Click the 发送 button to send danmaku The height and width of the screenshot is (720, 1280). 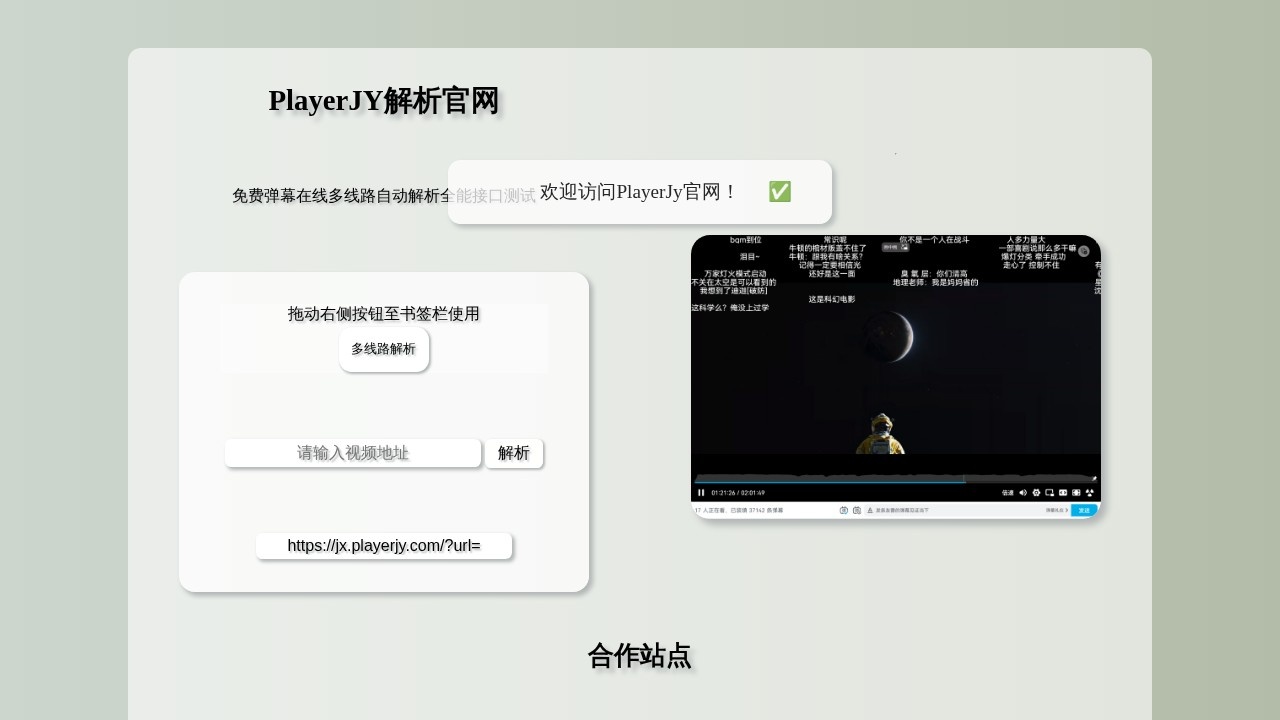(x=1086, y=510)
